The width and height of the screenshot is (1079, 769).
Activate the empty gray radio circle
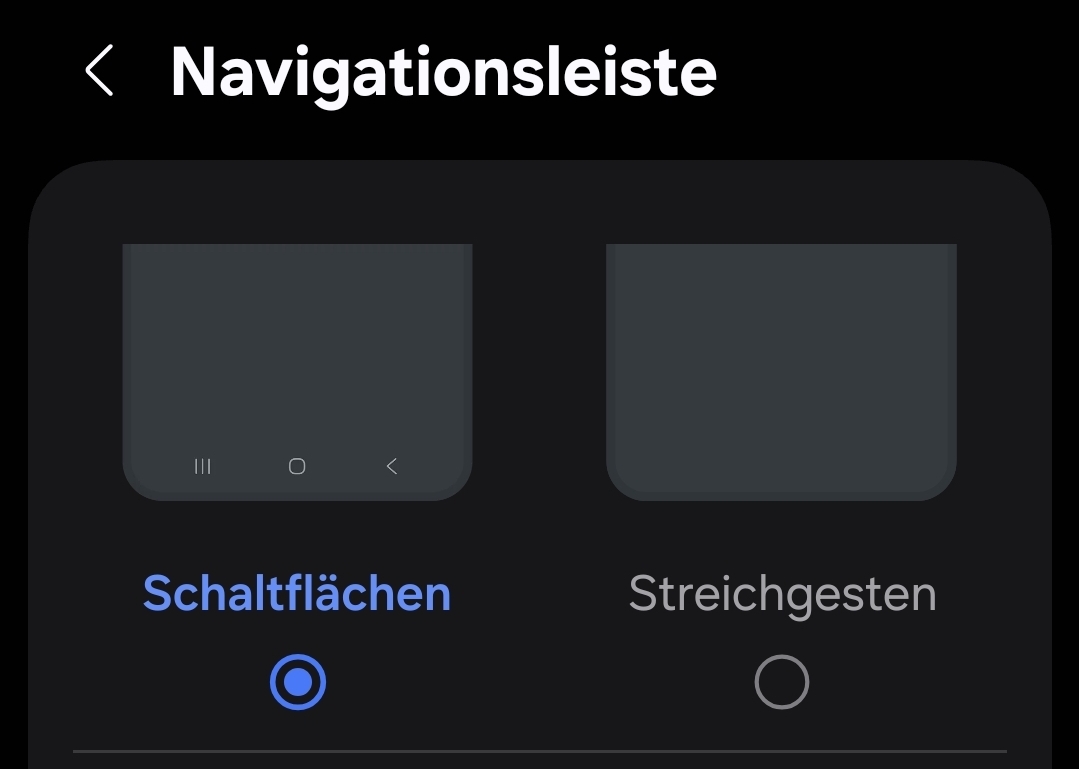coord(782,682)
